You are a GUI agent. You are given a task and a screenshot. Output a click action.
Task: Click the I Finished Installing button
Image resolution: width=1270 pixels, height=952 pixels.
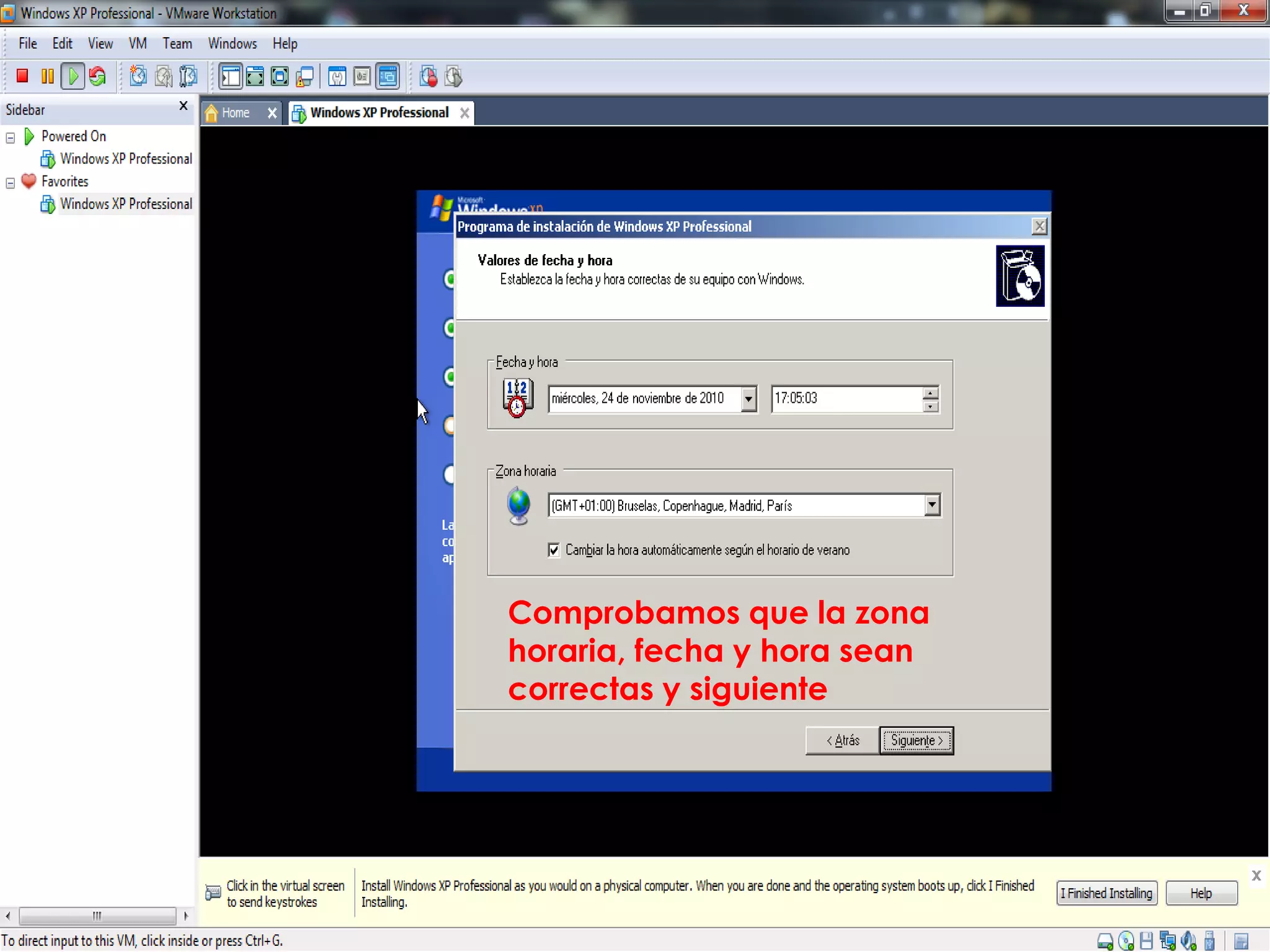(x=1106, y=893)
